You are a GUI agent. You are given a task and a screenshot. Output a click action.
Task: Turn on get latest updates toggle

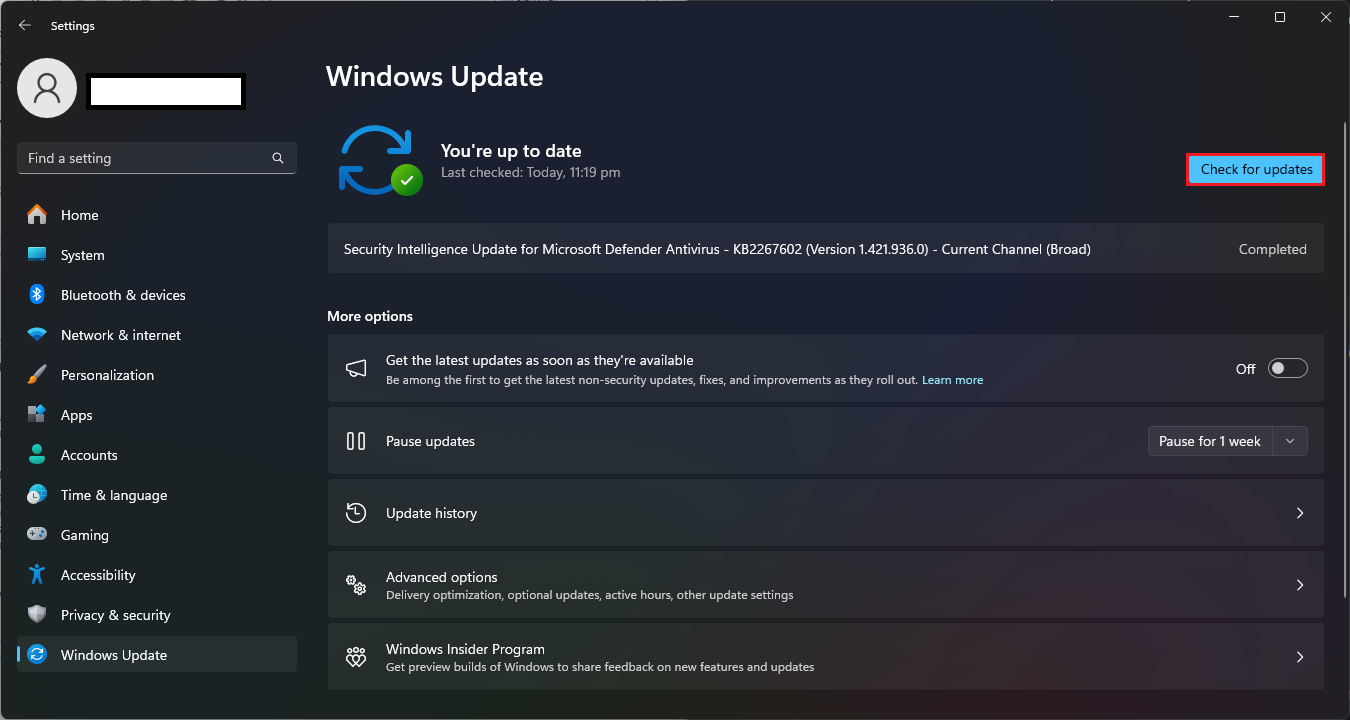[1288, 369]
